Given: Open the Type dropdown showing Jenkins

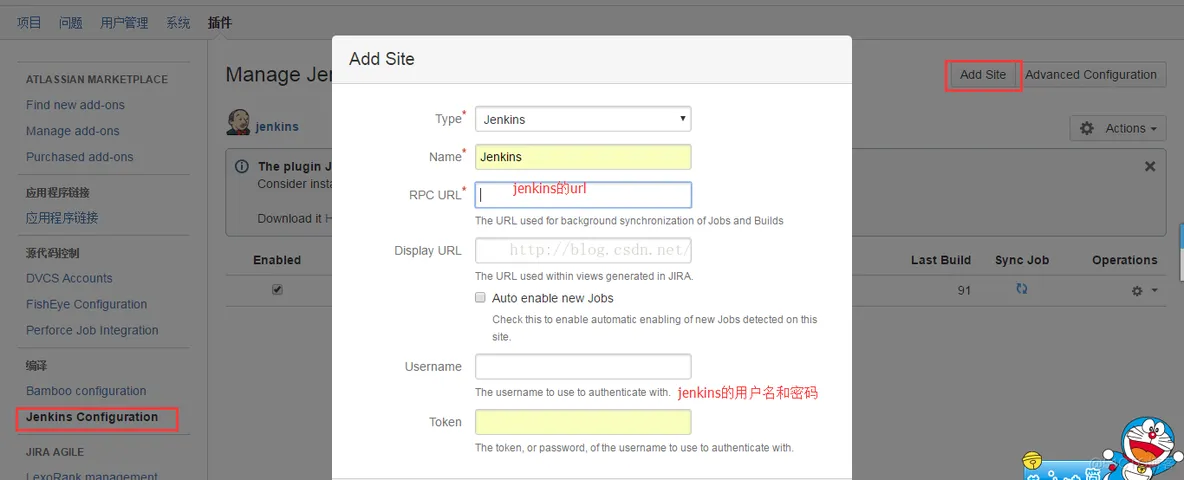Looking at the screenshot, I should click(583, 119).
